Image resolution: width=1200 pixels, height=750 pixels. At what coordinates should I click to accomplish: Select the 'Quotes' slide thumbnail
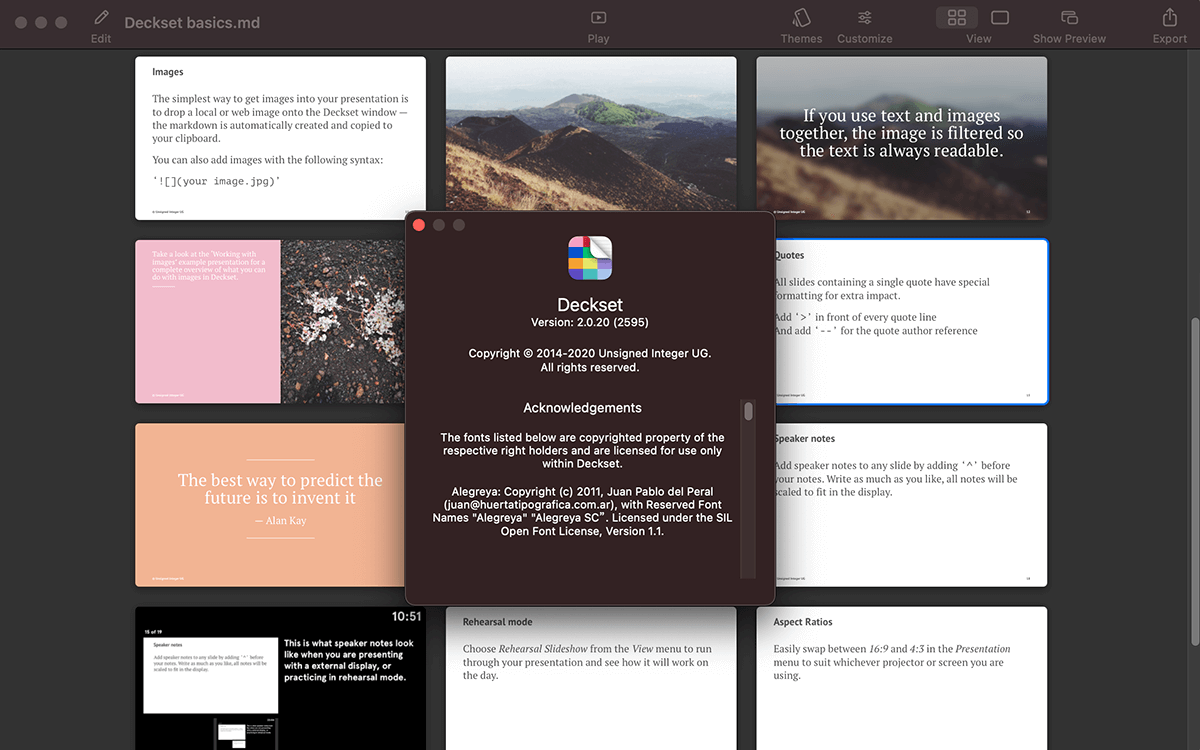(x=912, y=321)
